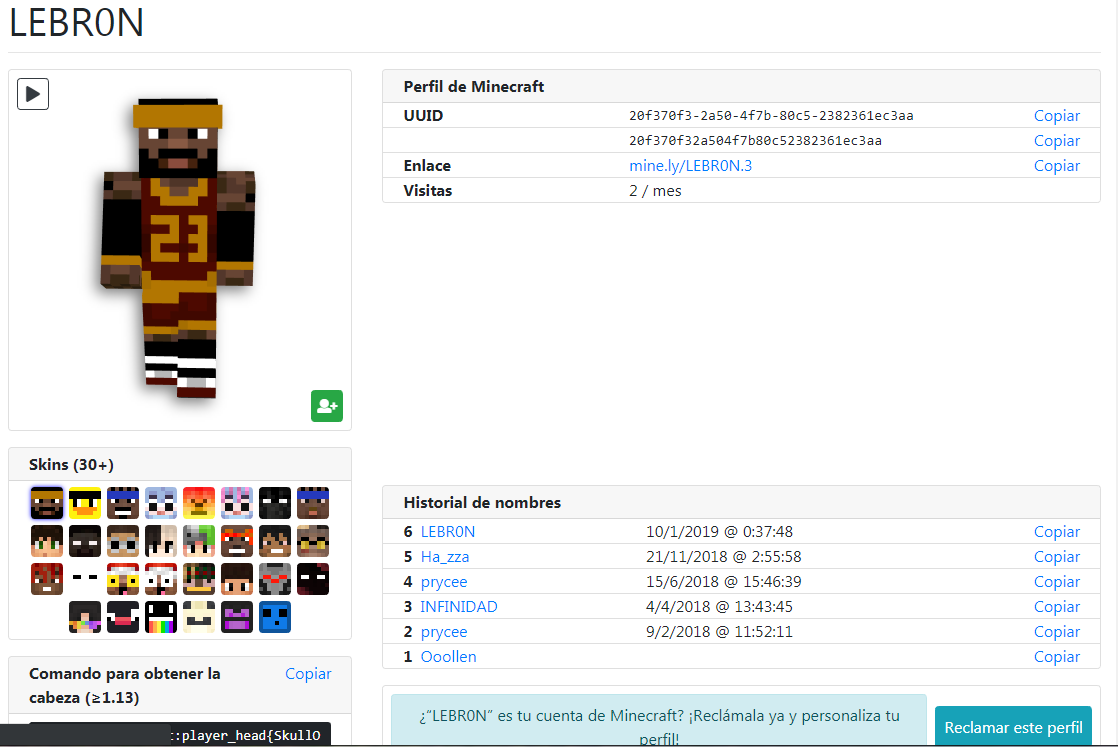
Task: Copy the name Ooollen in history
Action: click(1057, 656)
